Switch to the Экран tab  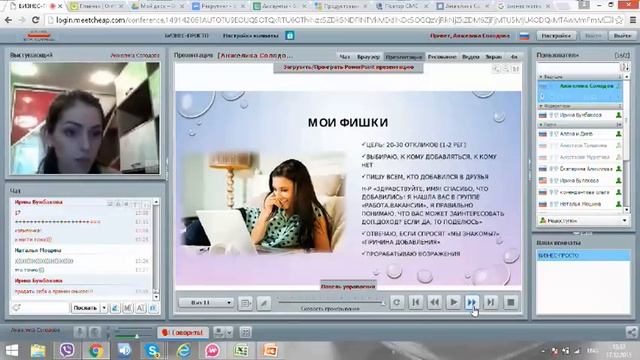(493, 57)
